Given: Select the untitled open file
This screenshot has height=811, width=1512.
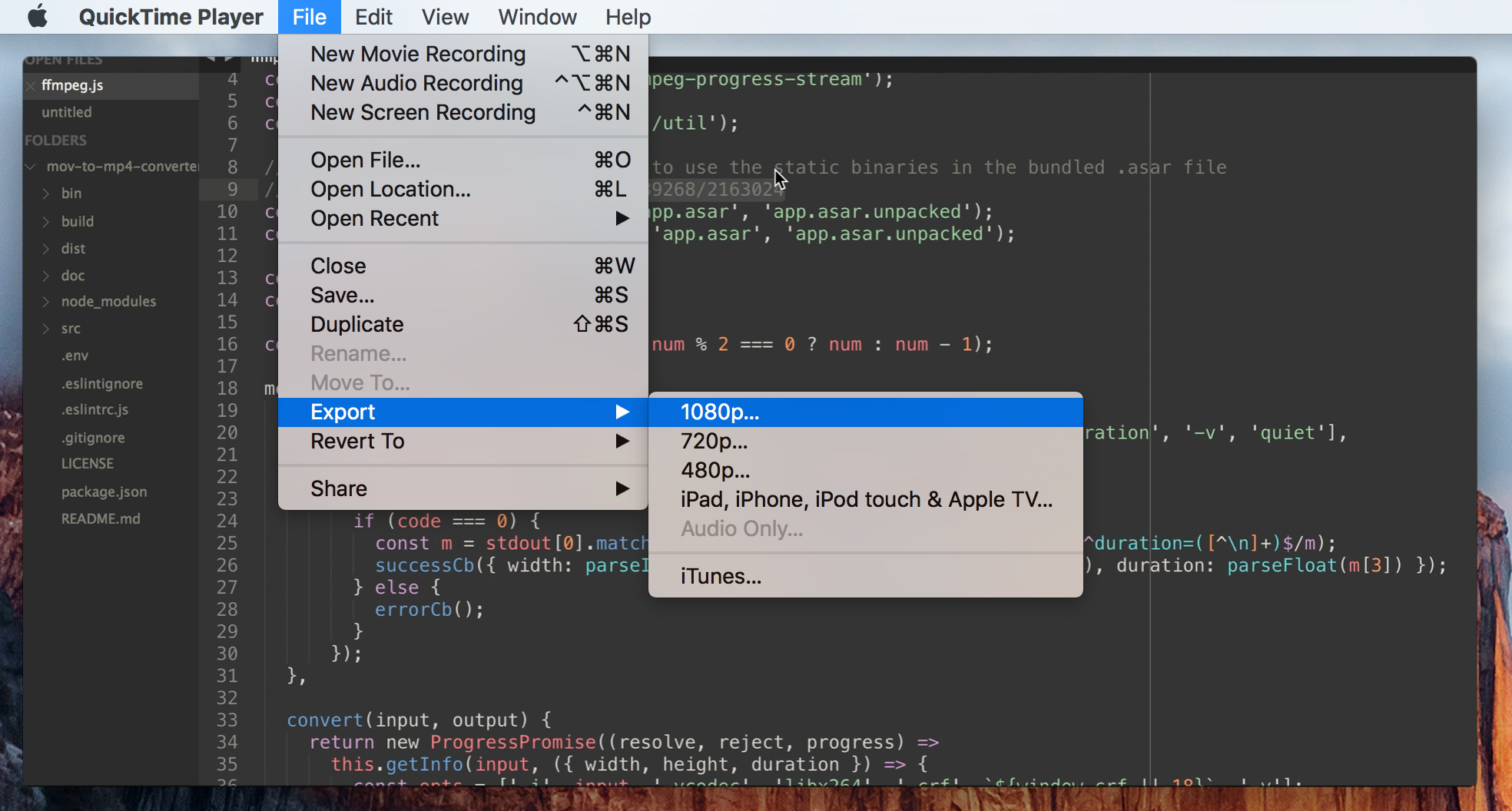Looking at the screenshot, I should (x=66, y=112).
